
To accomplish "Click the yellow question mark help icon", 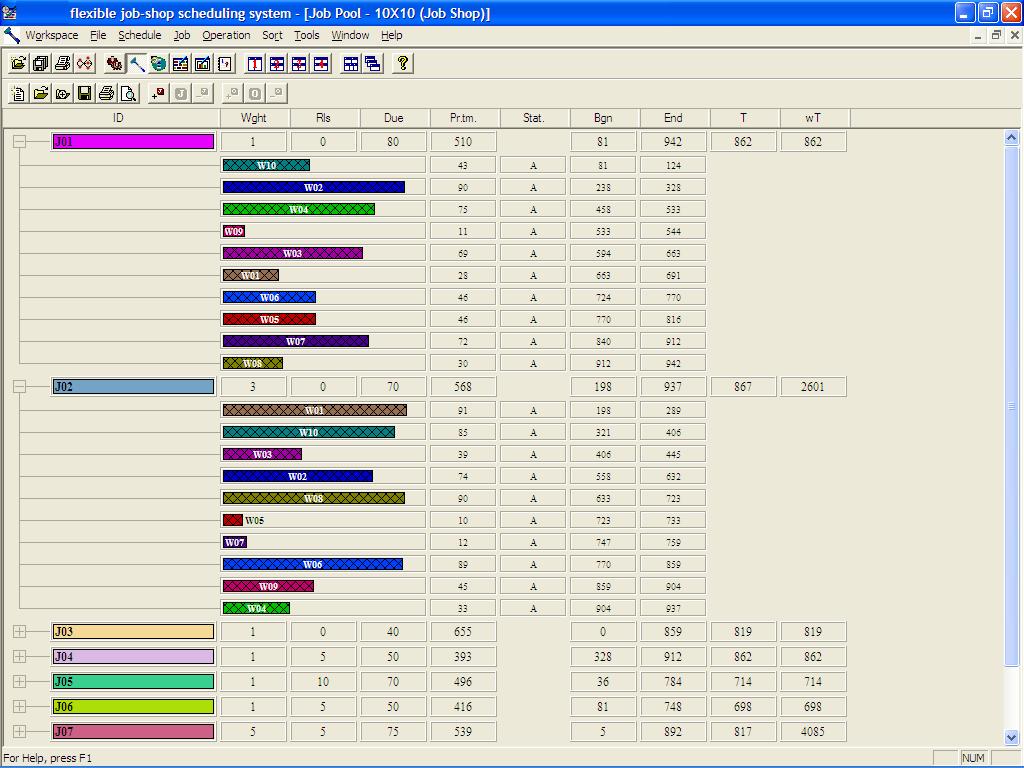I will [402, 64].
